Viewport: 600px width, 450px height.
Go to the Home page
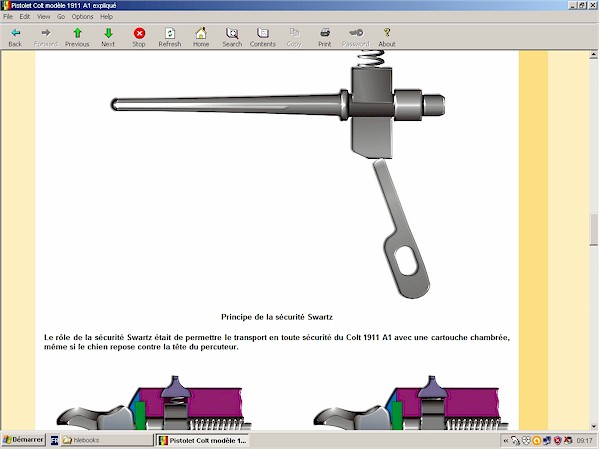coord(201,37)
